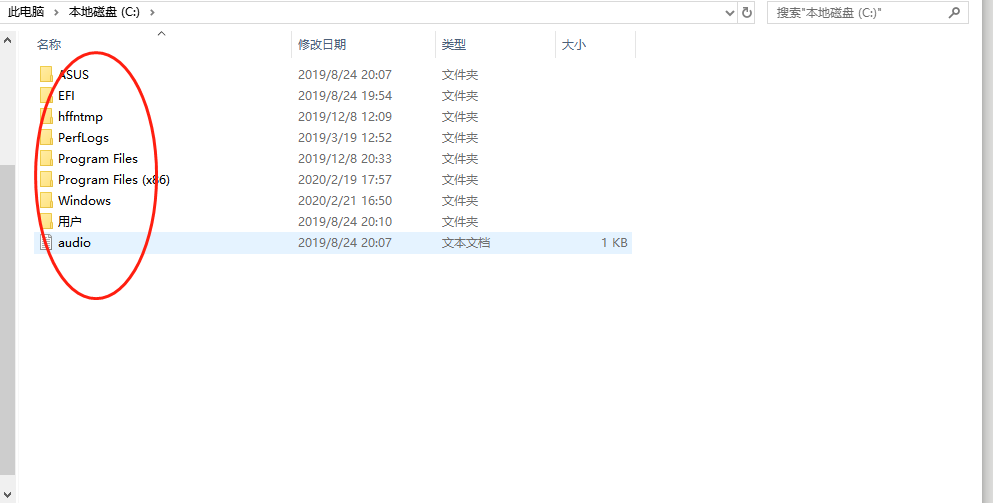The height and width of the screenshot is (503, 993).
Task: Click the audio text document icon
Action: [46, 243]
